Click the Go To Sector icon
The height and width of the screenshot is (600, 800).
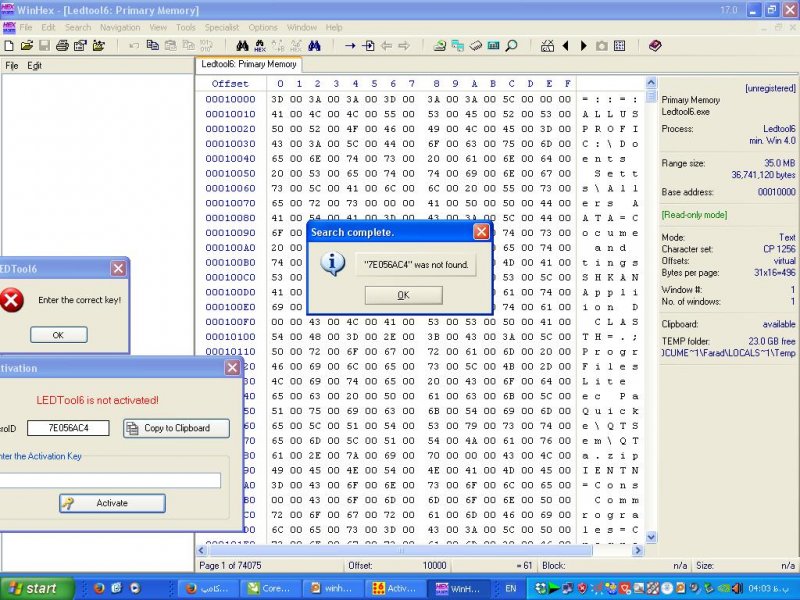tap(368, 46)
